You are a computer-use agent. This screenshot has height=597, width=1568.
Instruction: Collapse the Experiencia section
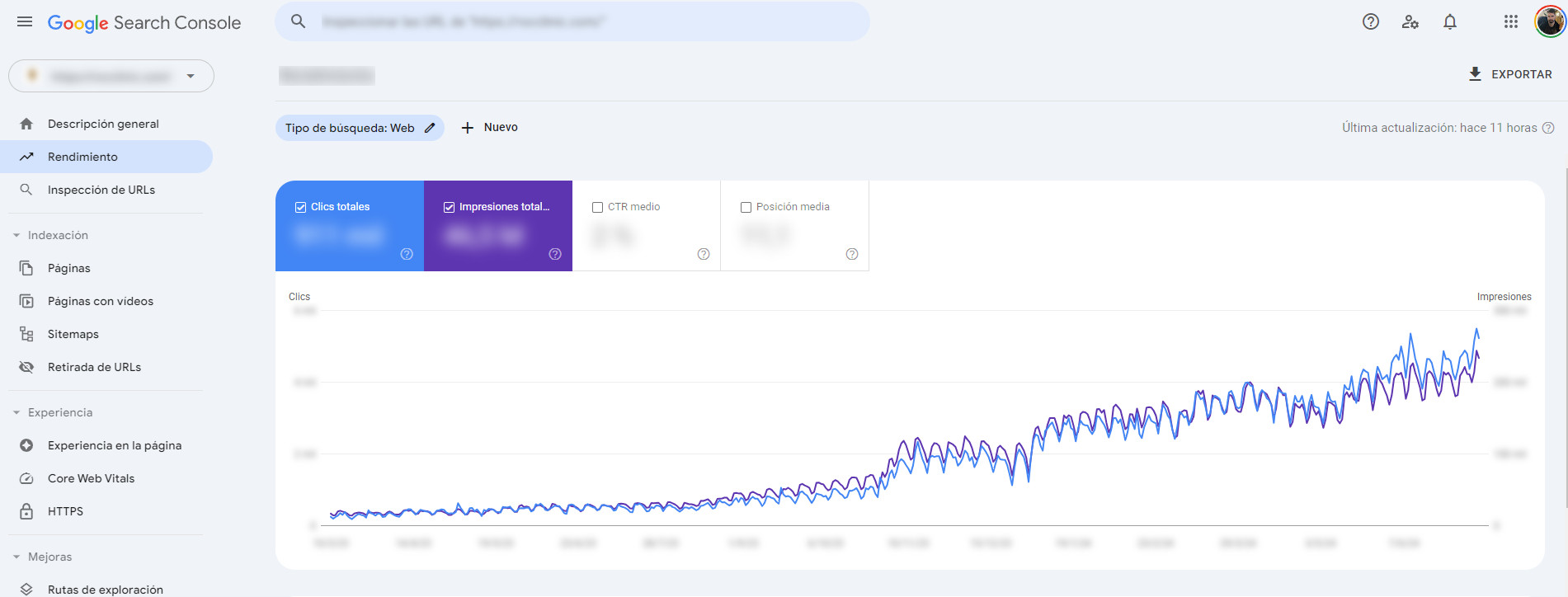coord(16,412)
